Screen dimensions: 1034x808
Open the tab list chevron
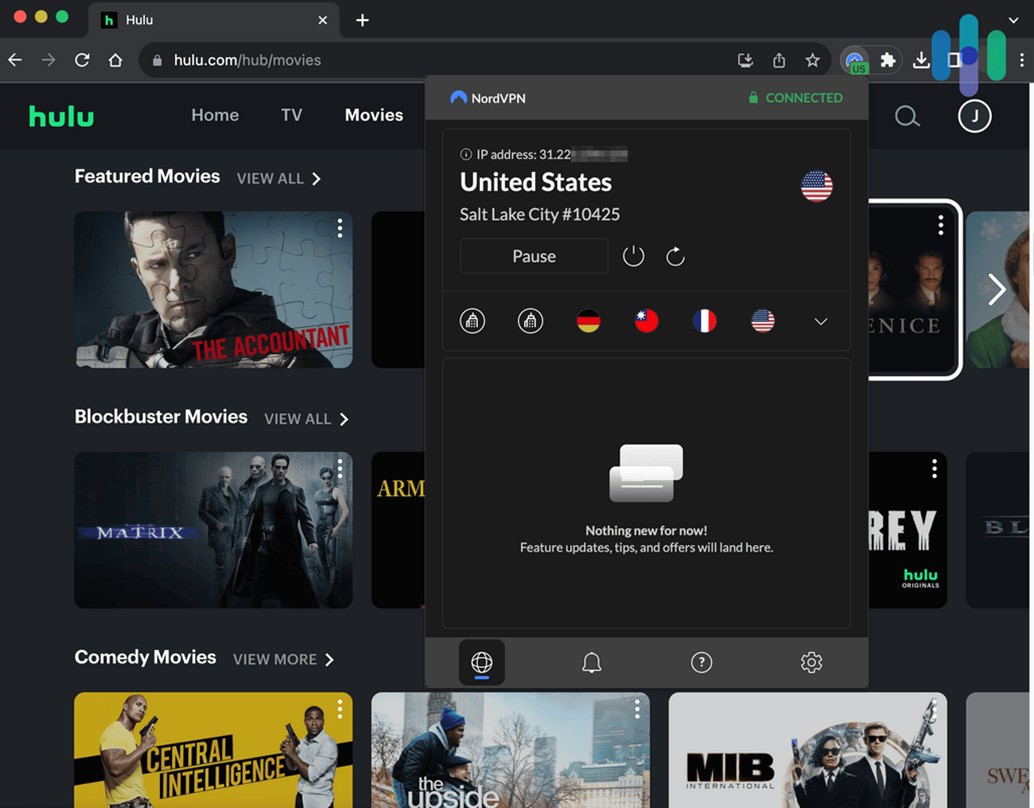tap(1014, 20)
